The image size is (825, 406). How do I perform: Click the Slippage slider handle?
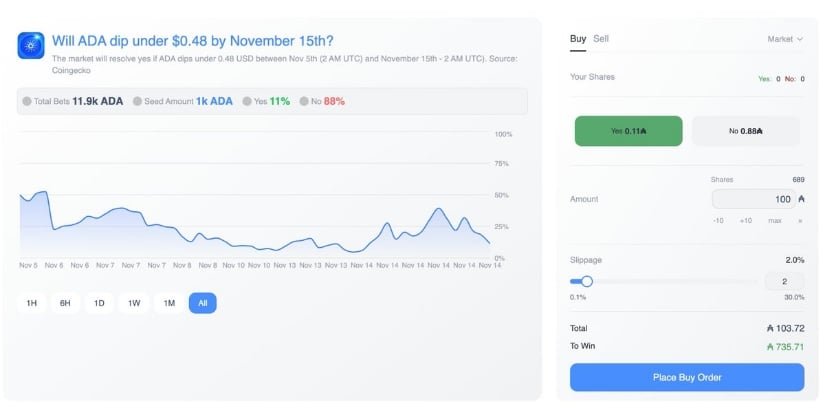[587, 281]
